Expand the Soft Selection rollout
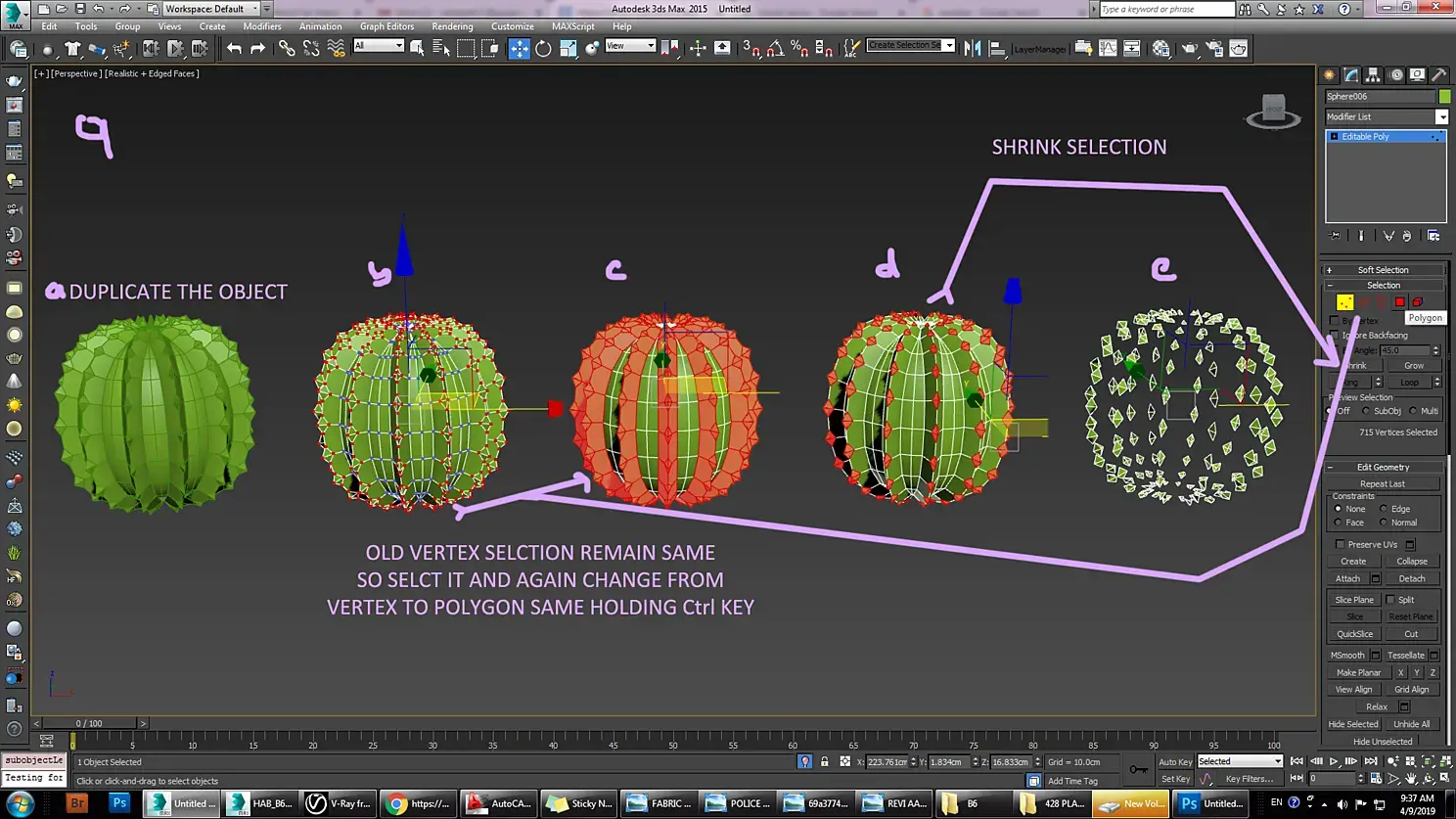Image resolution: width=1456 pixels, height=819 pixels. 1384,270
